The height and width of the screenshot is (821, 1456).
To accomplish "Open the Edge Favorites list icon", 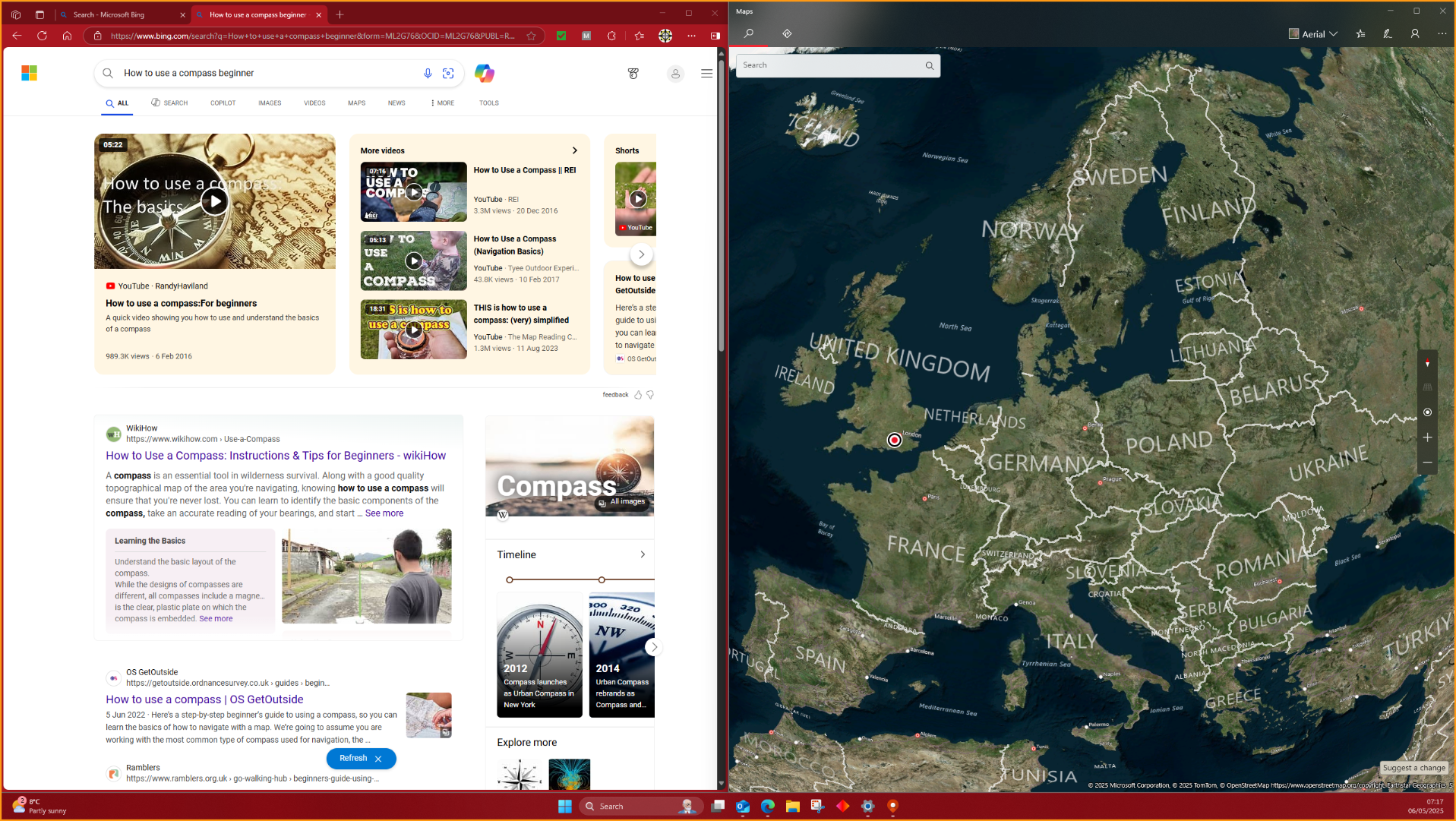I will pyautogui.click(x=639, y=36).
